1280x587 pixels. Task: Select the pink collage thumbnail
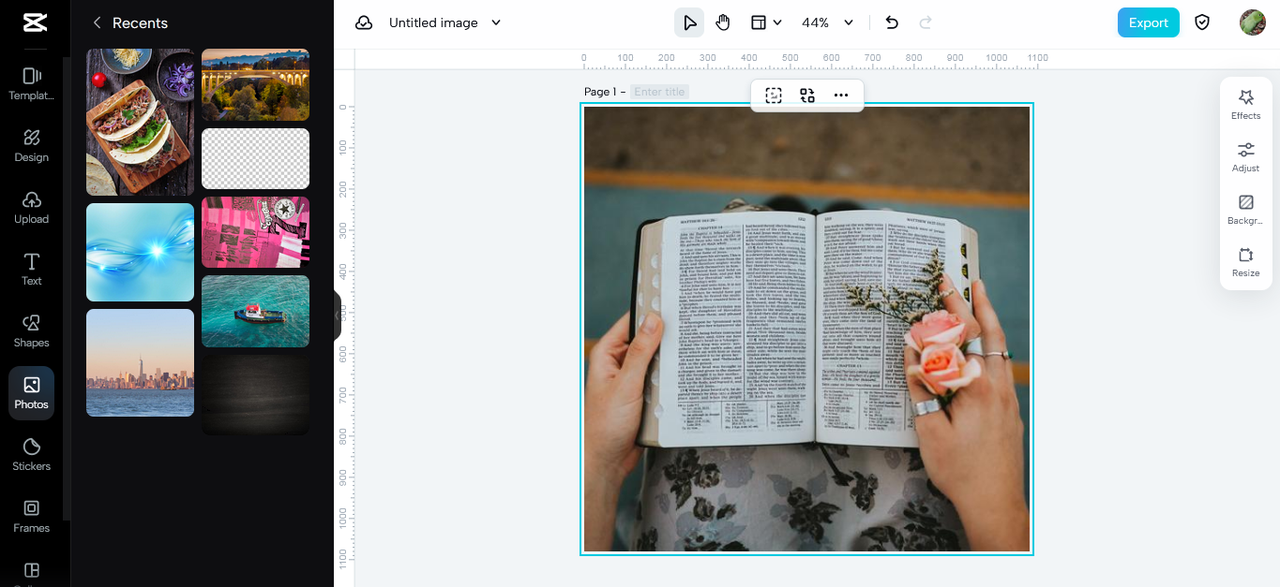click(256, 232)
